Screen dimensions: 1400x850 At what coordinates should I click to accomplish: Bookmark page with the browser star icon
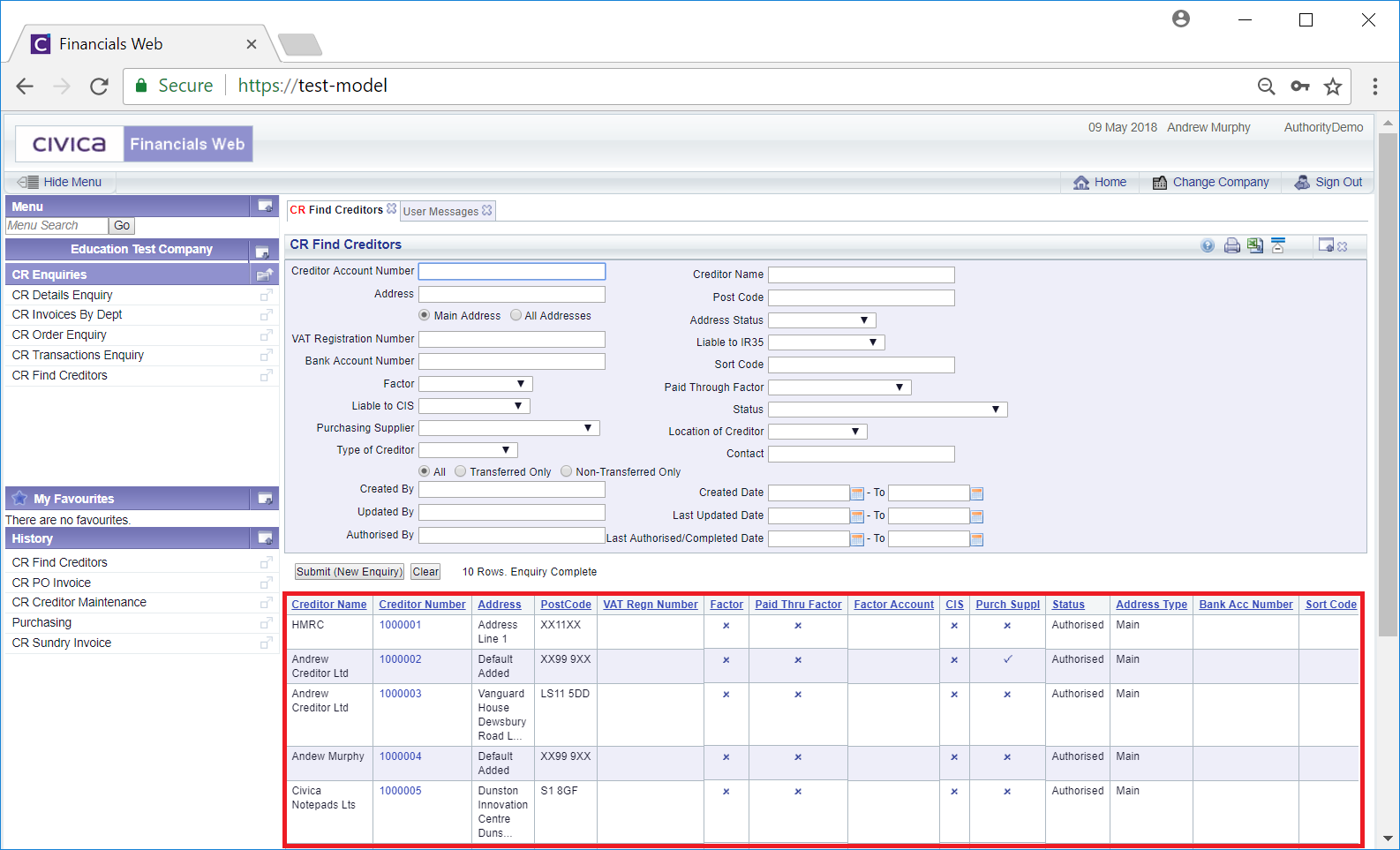pos(1333,86)
